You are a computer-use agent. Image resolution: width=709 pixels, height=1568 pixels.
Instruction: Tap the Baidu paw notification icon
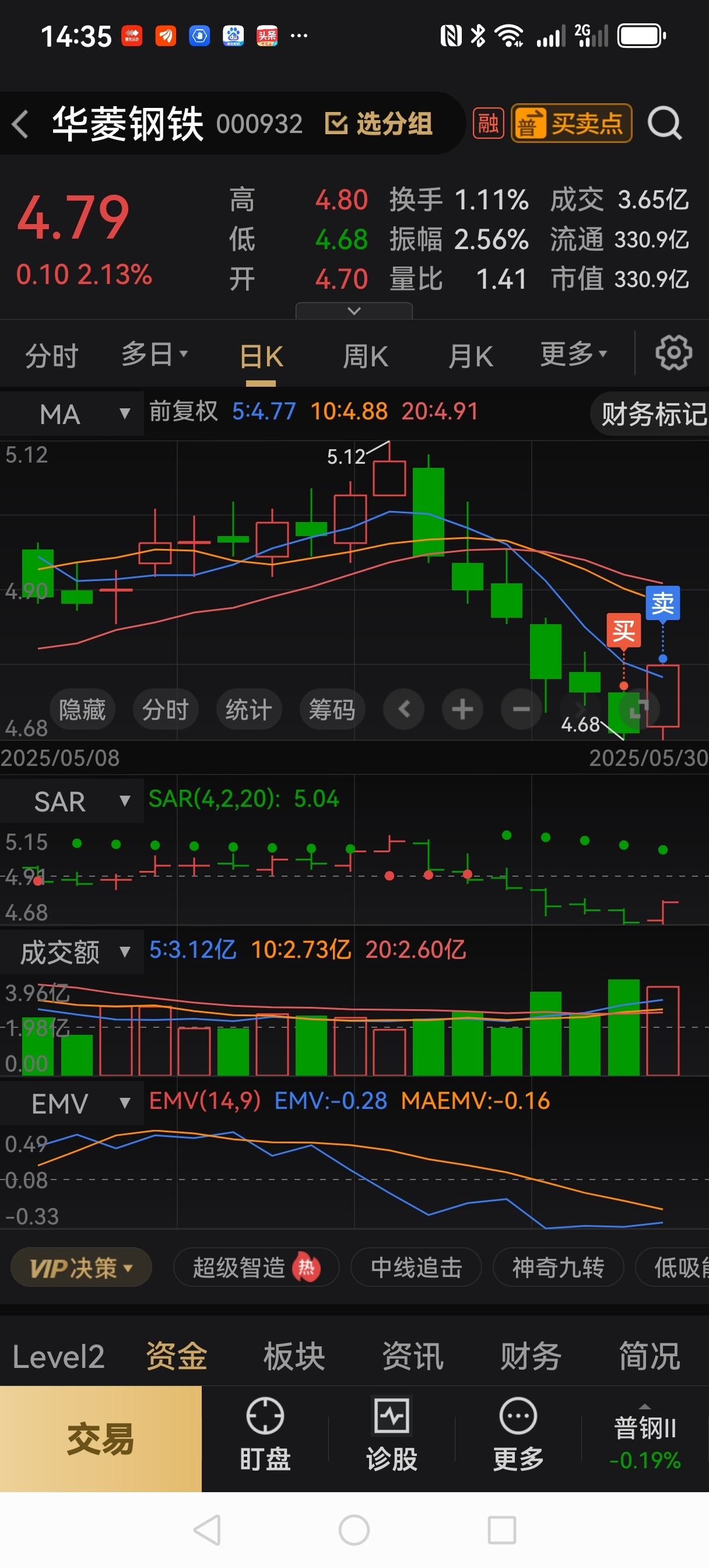click(x=233, y=36)
